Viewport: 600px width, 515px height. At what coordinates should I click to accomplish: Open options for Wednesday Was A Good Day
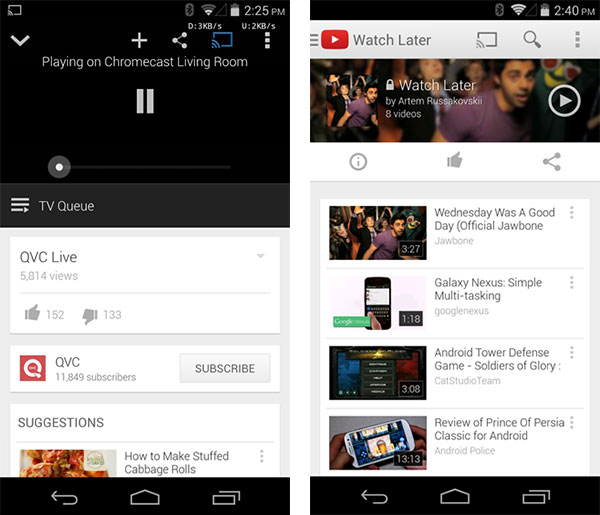click(x=572, y=212)
